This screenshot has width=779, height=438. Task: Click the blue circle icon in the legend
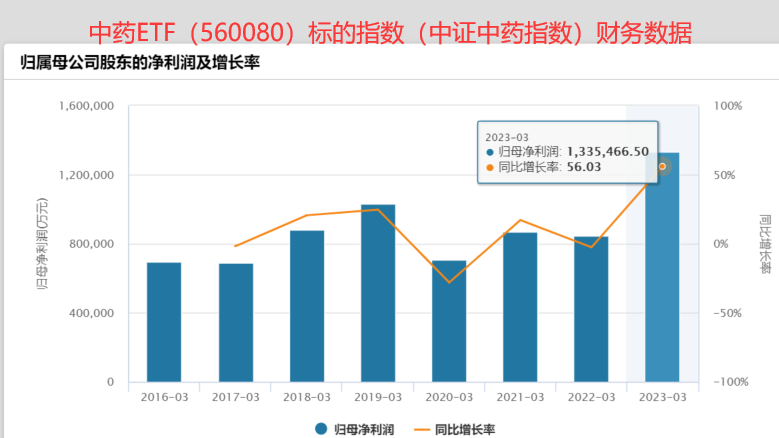coord(321,428)
